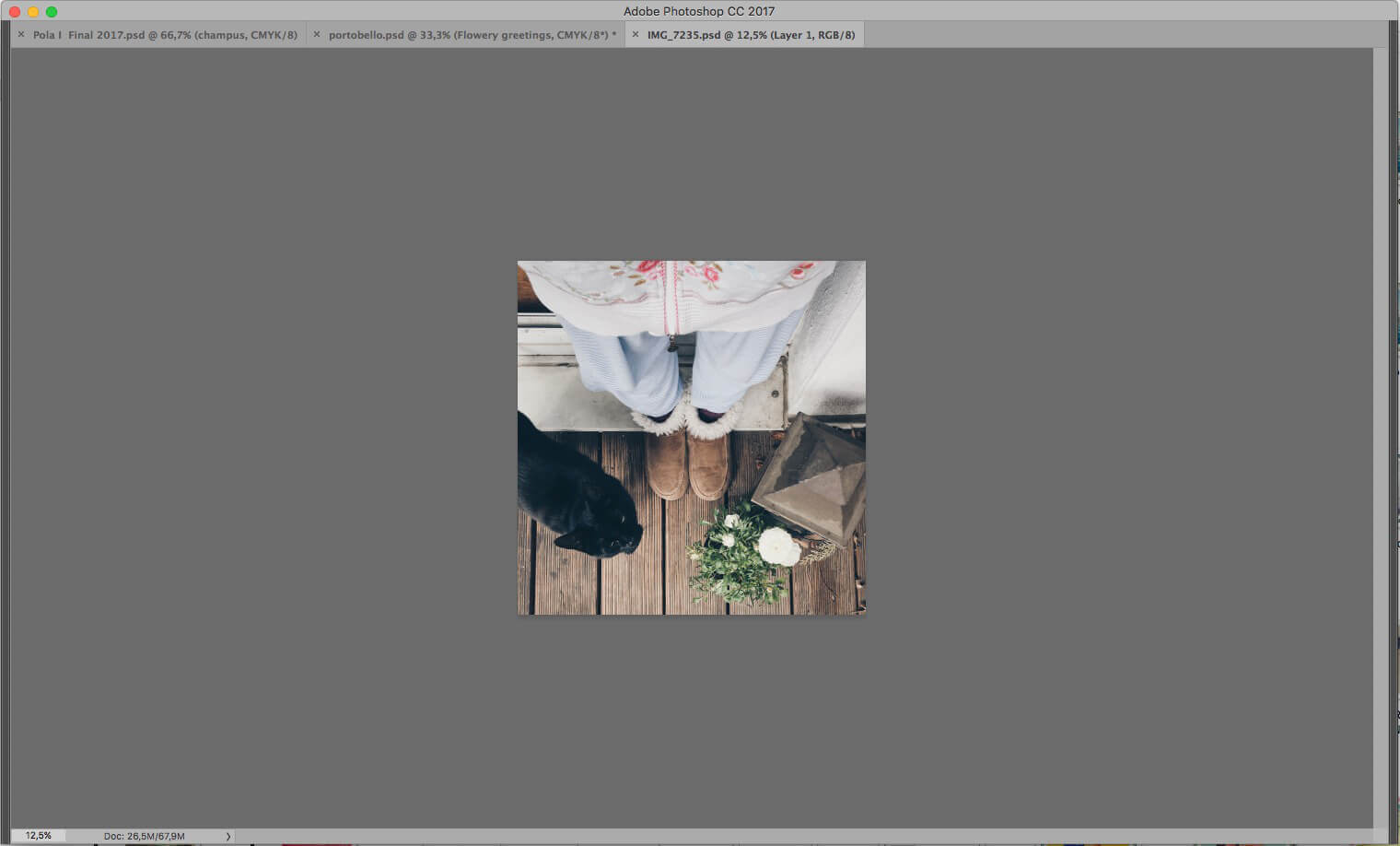
Task: Select the IMG_7235.psd tab
Action: click(x=751, y=35)
